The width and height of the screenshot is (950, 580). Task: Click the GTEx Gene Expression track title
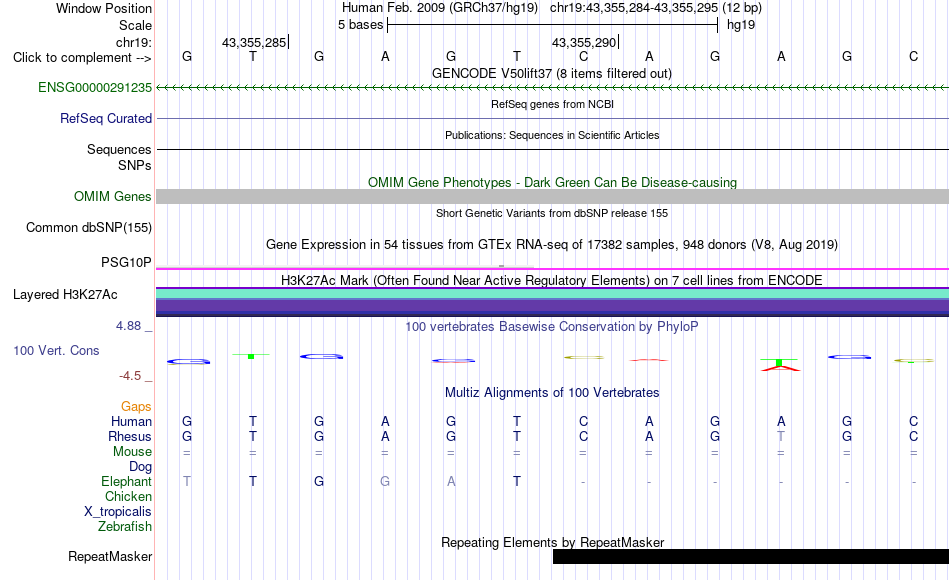552,245
